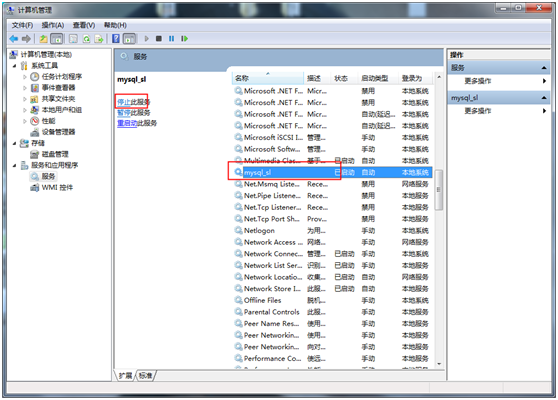The height and width of the screenshot is (400, 558).
Task: Expand the 任务计划程序 tree node arrow
Action: tap(25, 77)
